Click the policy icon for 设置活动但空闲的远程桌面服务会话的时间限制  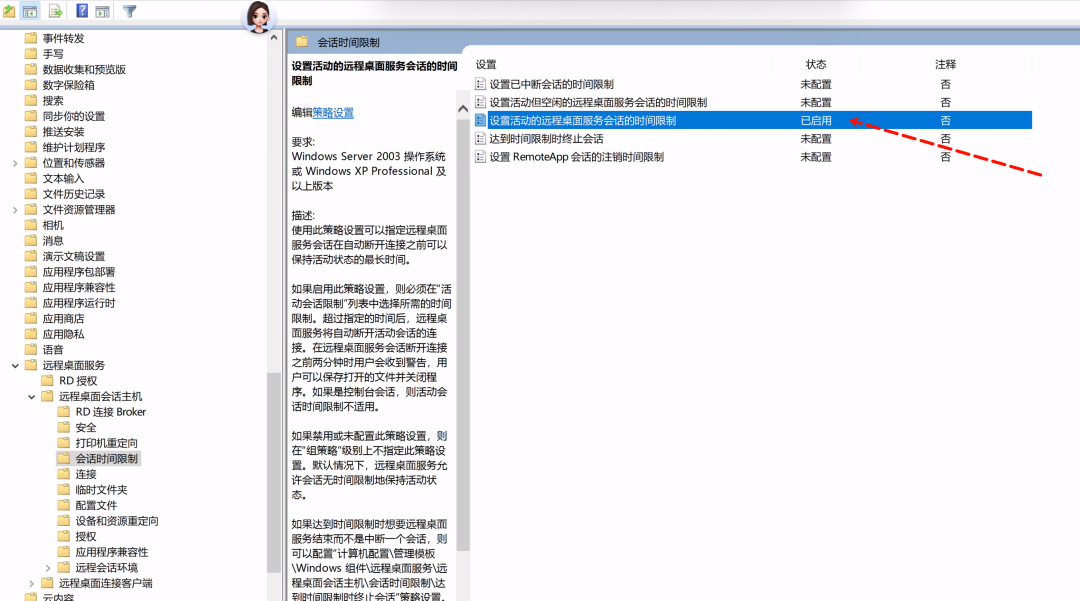[480, 102]
